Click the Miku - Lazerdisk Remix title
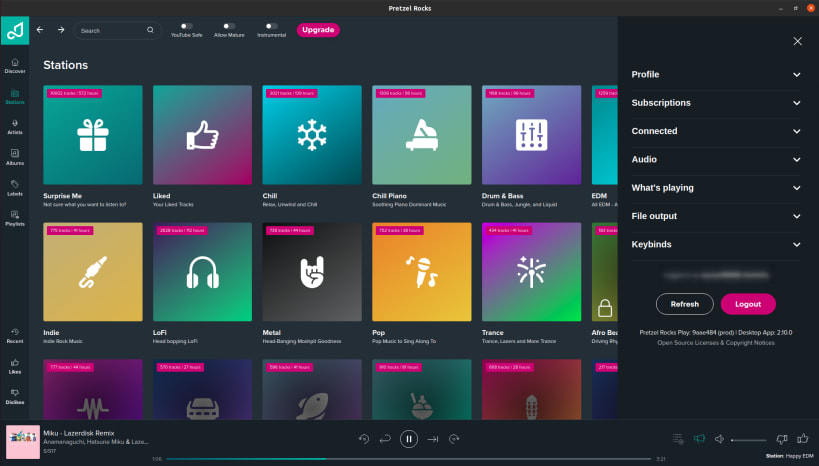Screen dimensions: 819x466 (79, 433)
